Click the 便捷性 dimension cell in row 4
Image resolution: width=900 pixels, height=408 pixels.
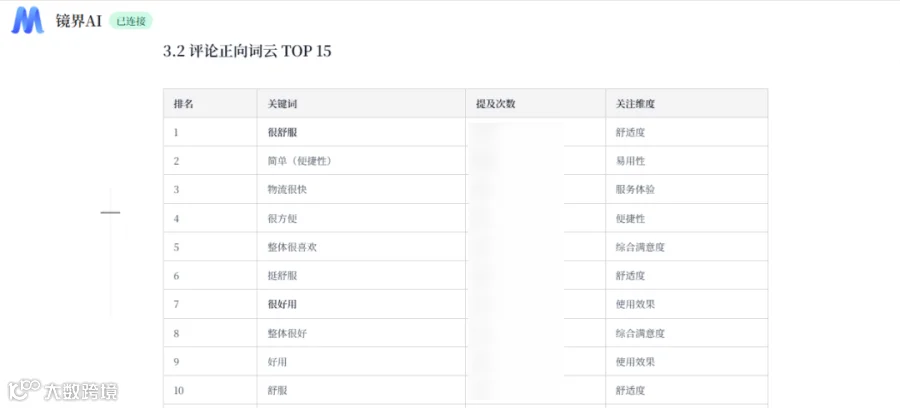click(x=686, y=218)
